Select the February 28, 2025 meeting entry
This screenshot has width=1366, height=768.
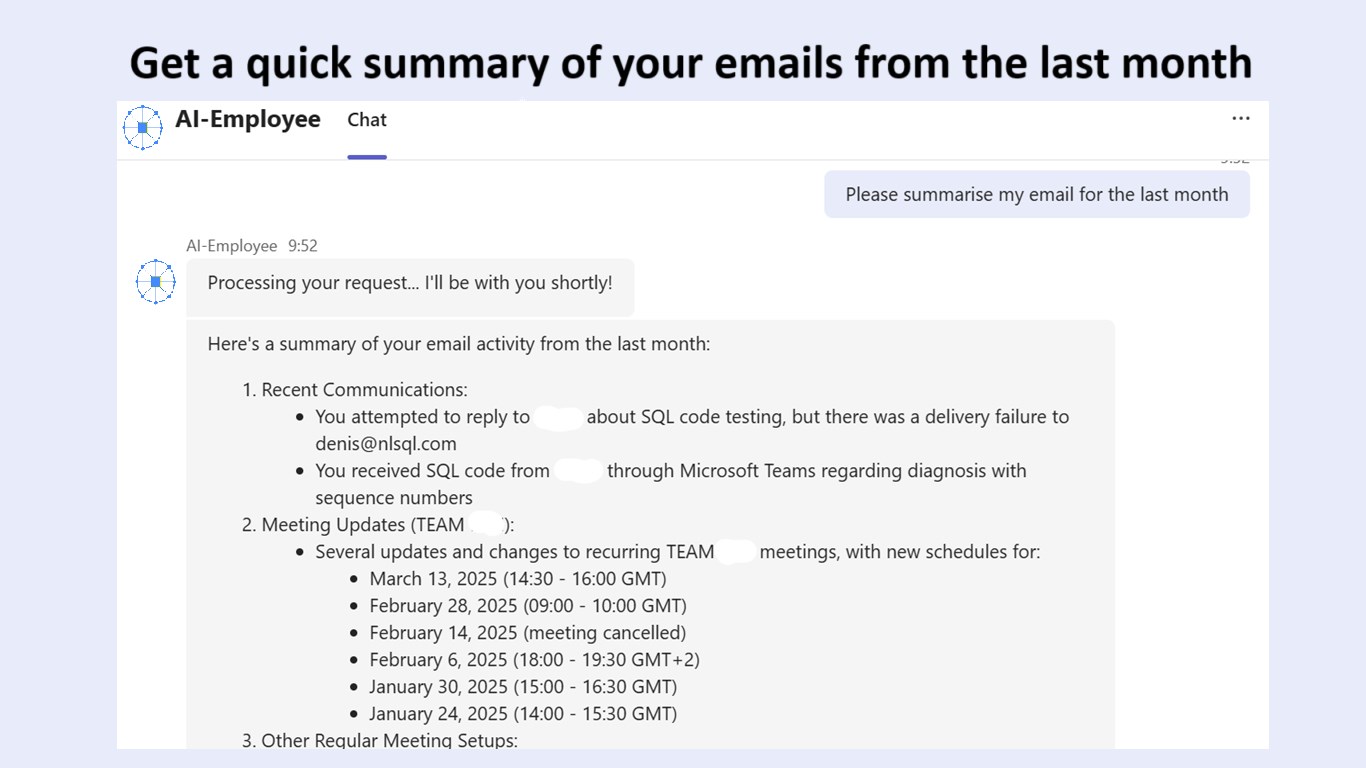(x=527, y=606)
